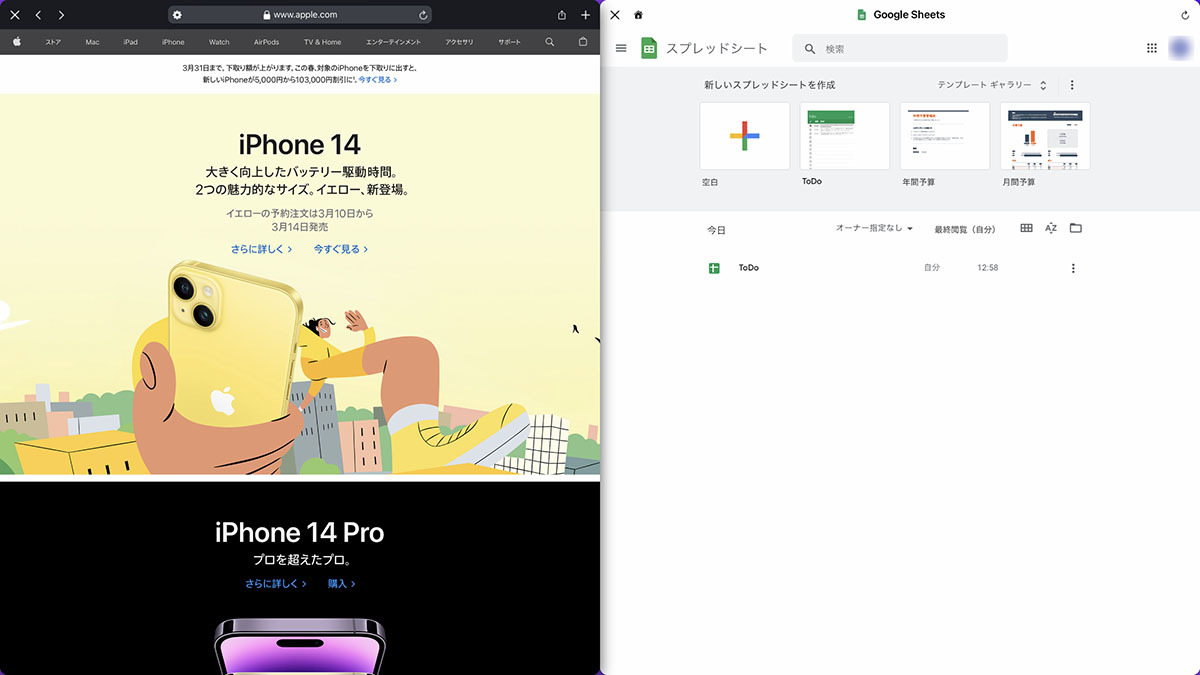1200x675 pixels.
Task: Select the ToDo template thumbnail
Action: pos(845,136)
